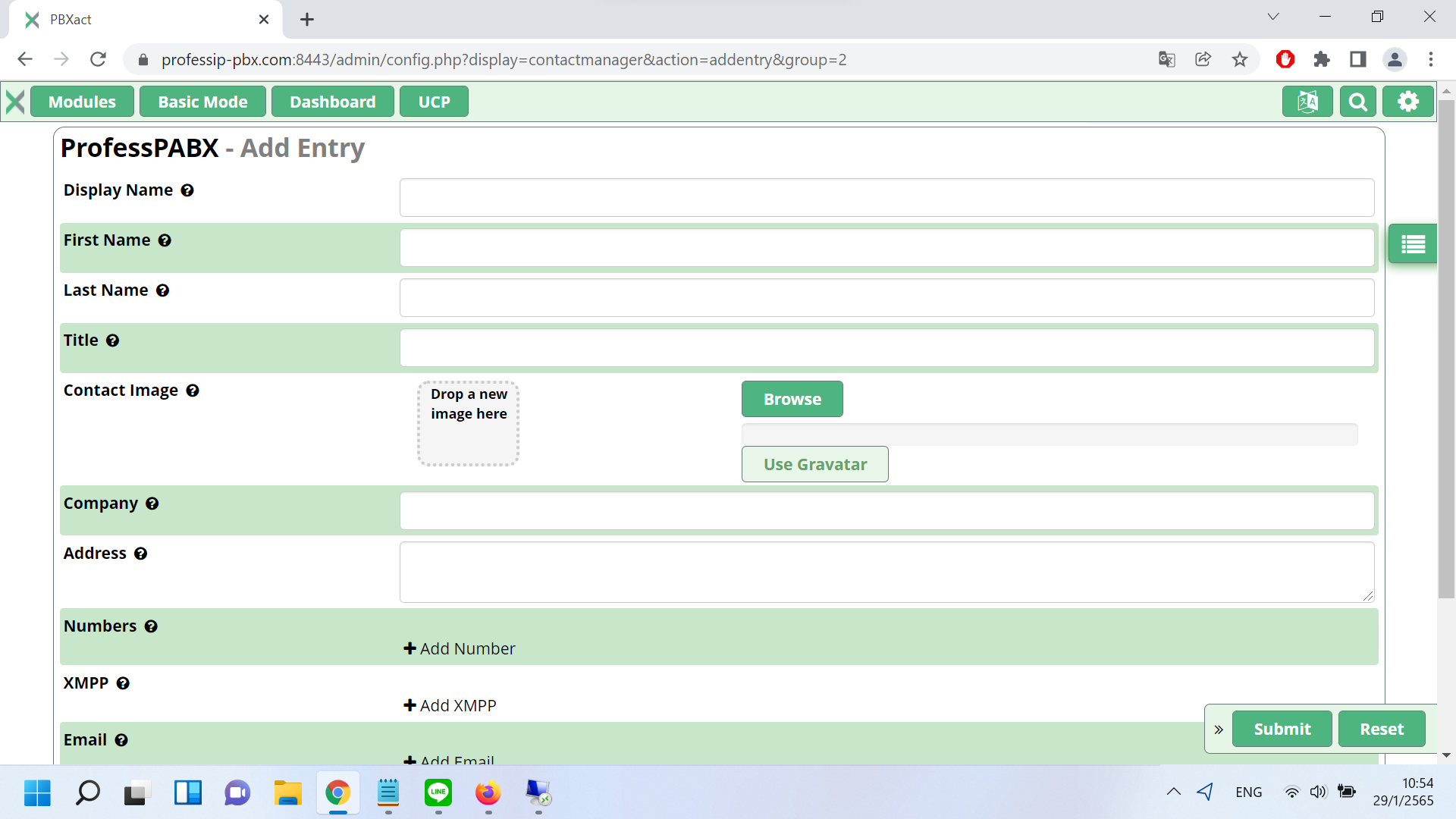Open Windows taskbar search
The image size is (1456, 819).
pos(87,793)
